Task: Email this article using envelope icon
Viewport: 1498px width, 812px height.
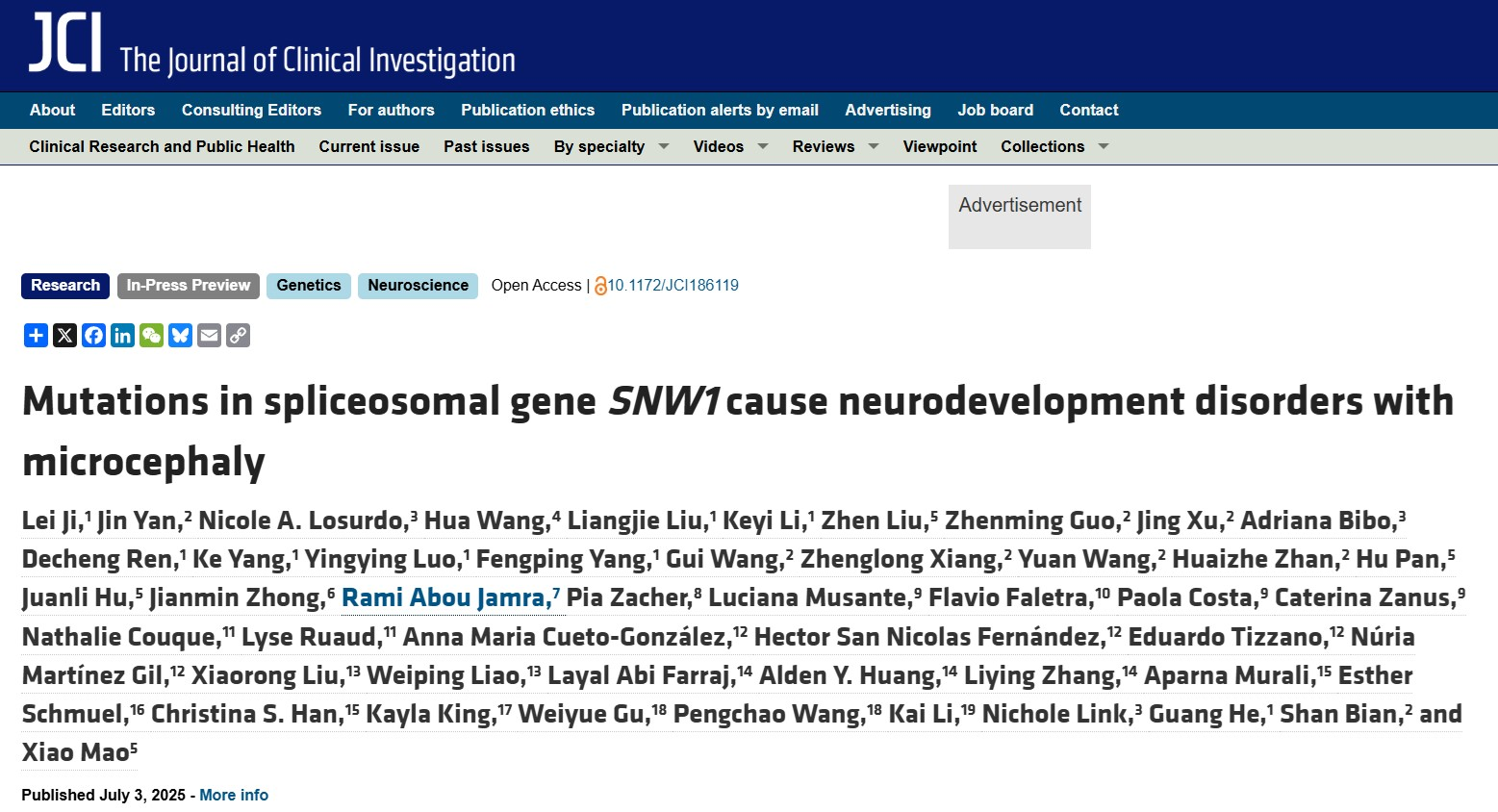Action: tap(209, 335)
